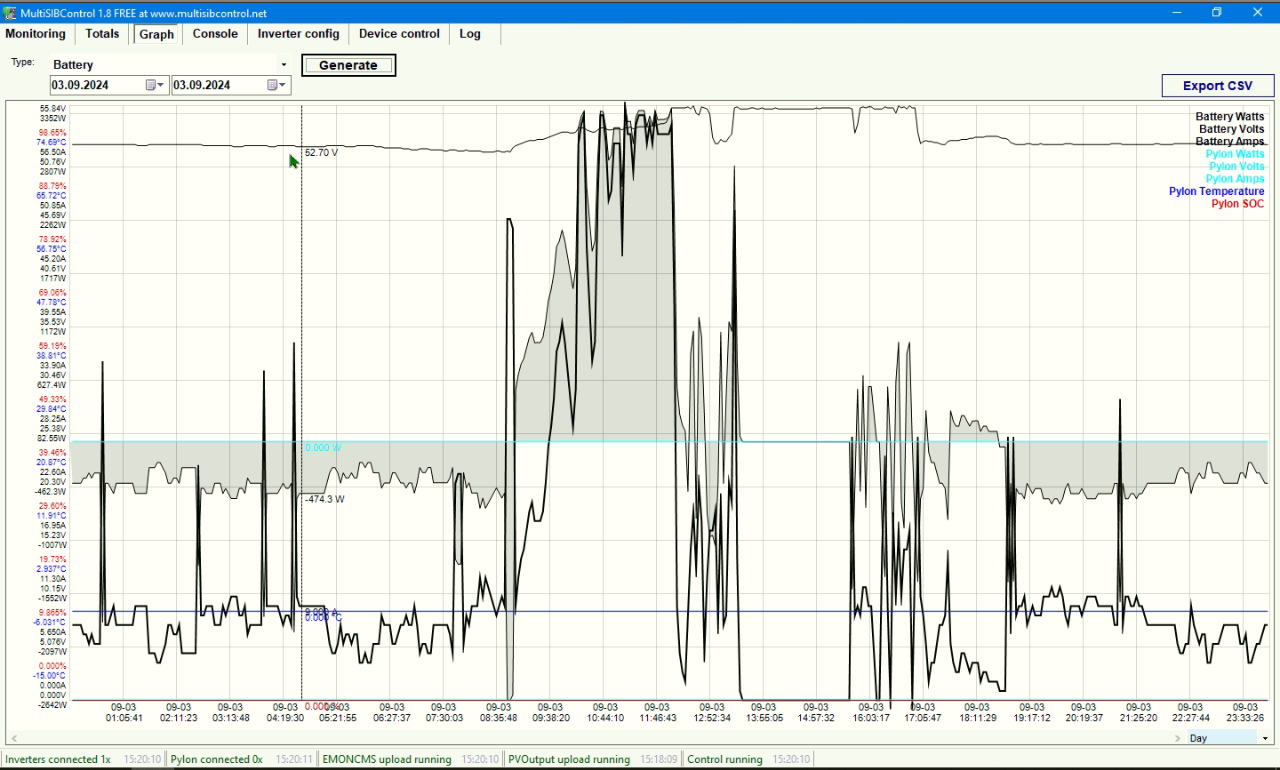The height and width of the screenshot is (770, 1280).
Task: Click the graph's horizontal scrollbar right arrow
Action: (x=1179, y=738)
